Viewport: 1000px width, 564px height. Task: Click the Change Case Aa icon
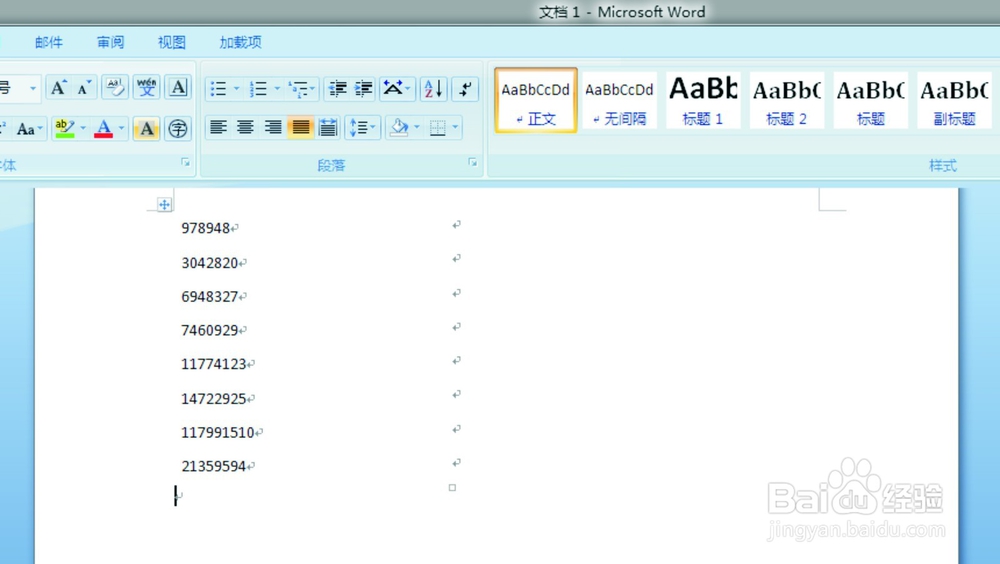click(26, 130)
